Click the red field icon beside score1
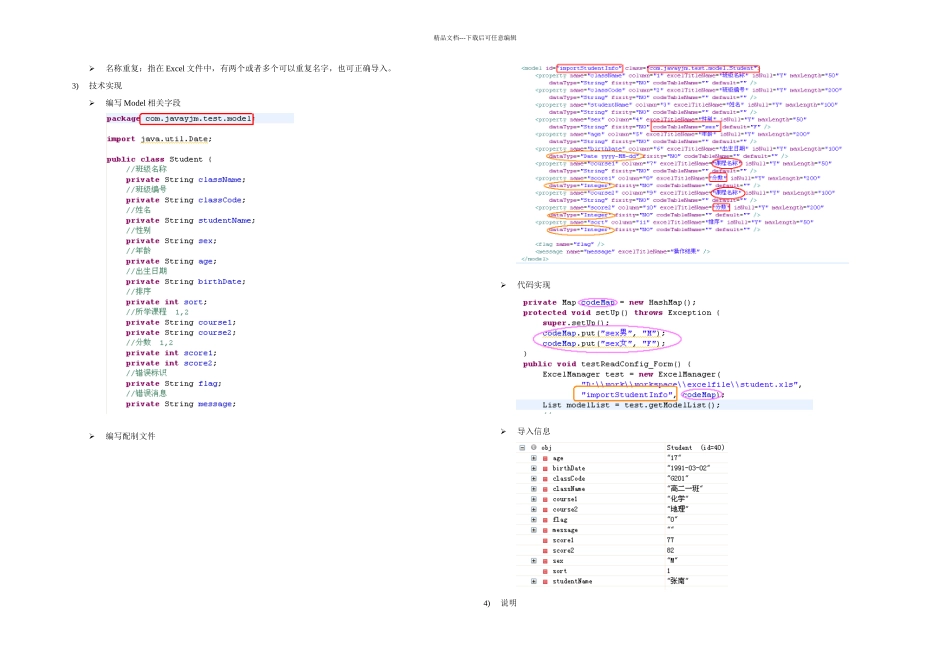 point(545,541)
